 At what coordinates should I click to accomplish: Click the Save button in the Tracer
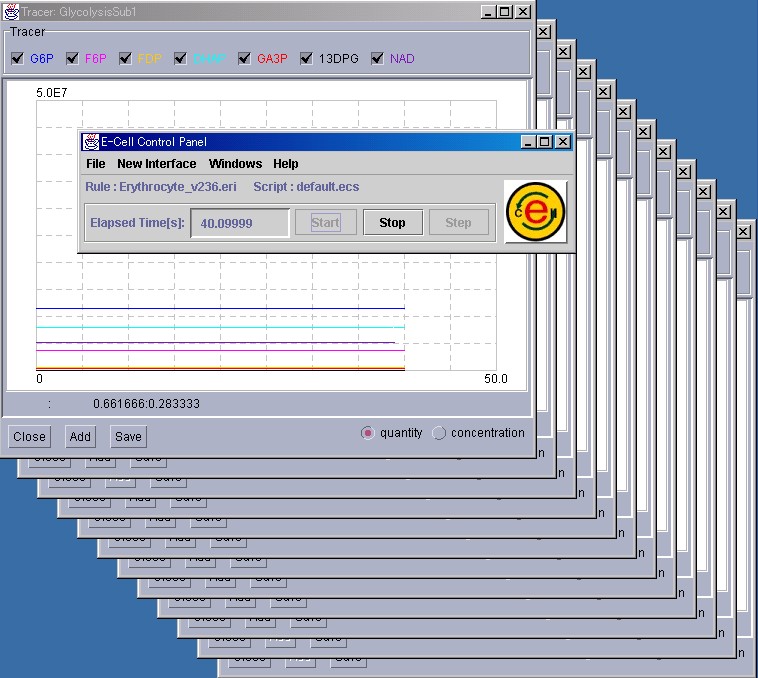(128, 436)
